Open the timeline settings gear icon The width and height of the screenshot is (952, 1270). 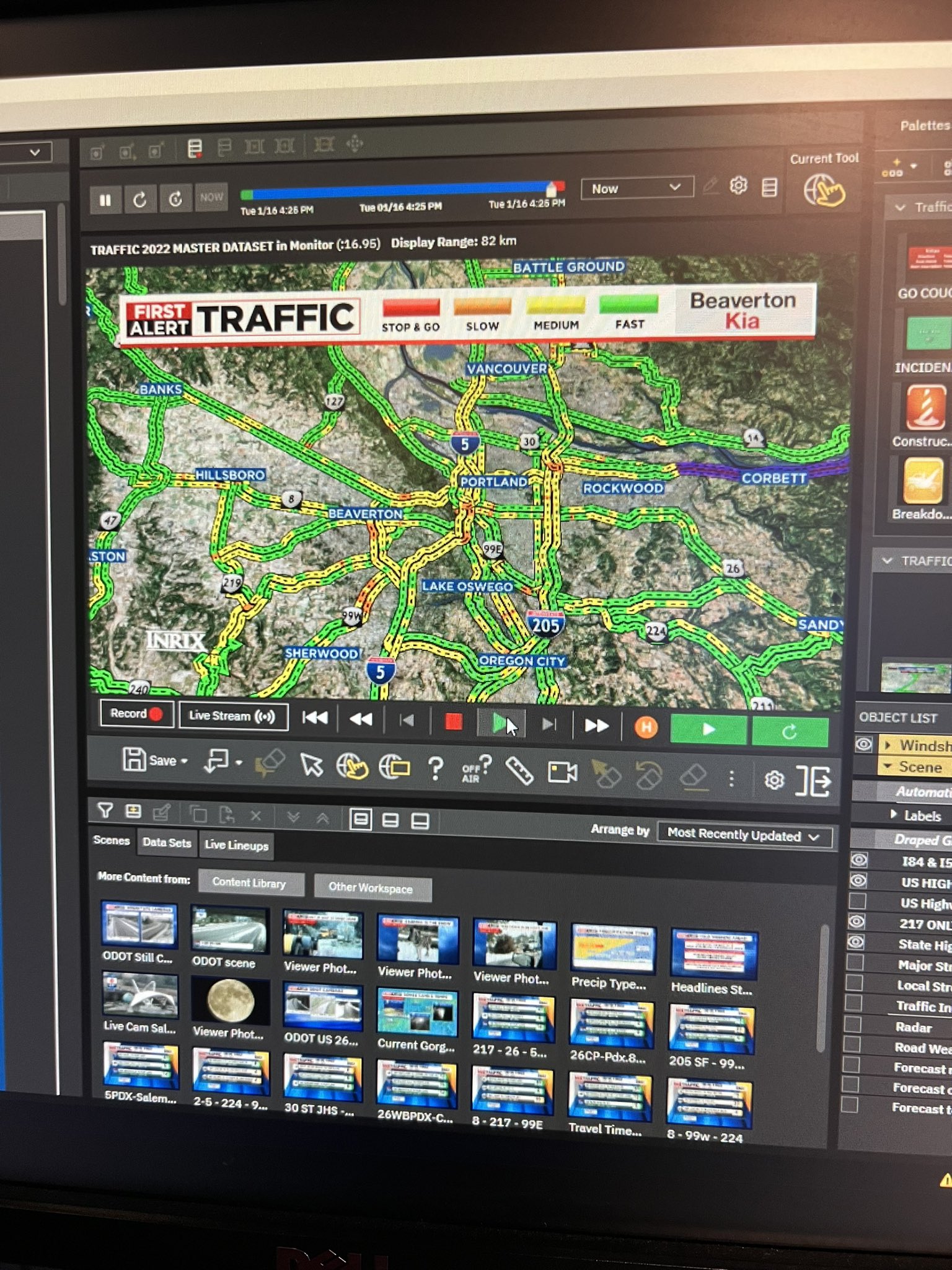pos(738,185)
